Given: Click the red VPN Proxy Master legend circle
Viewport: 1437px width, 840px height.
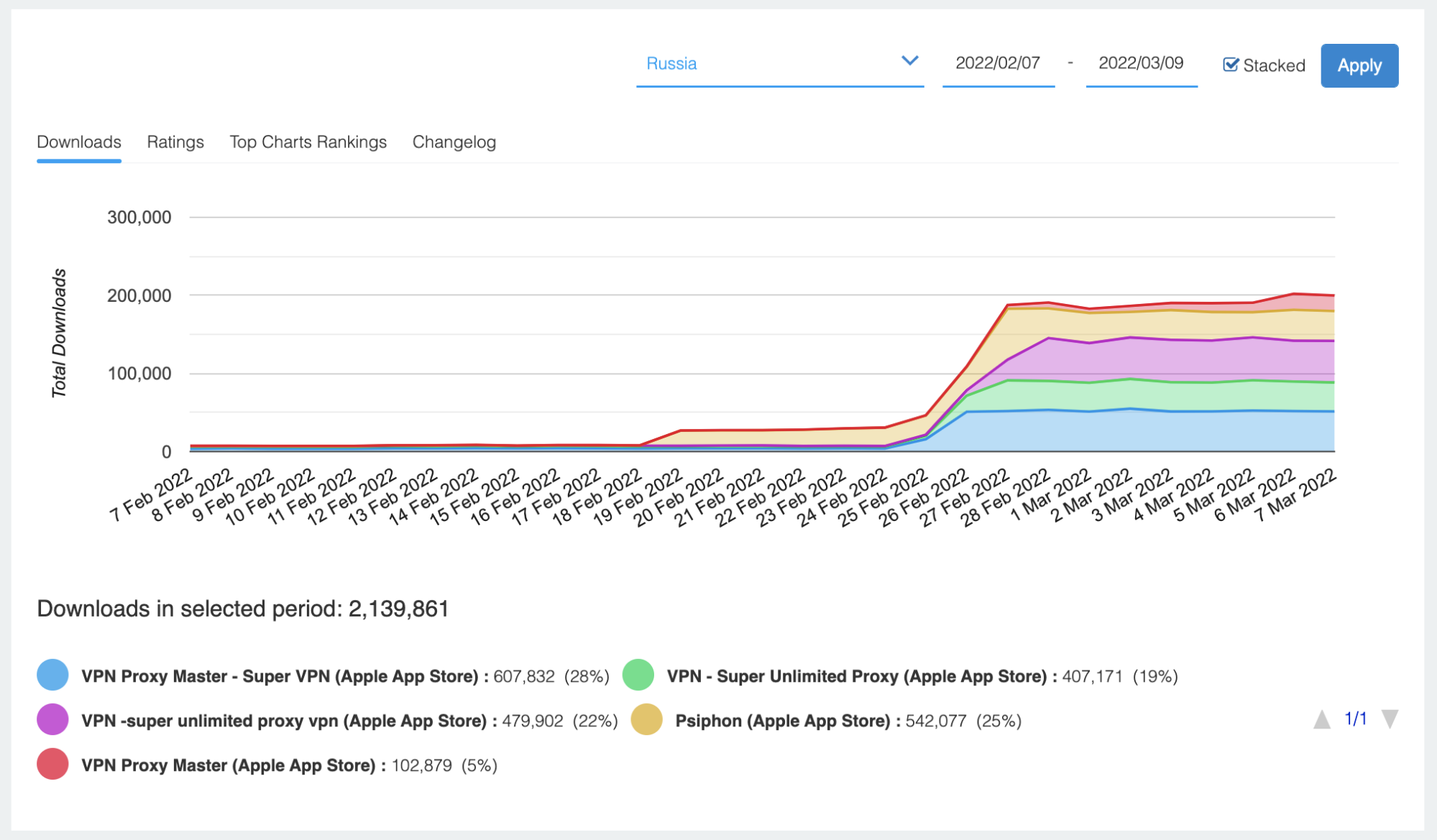Looking at the screenshot, I should [52, 765].
